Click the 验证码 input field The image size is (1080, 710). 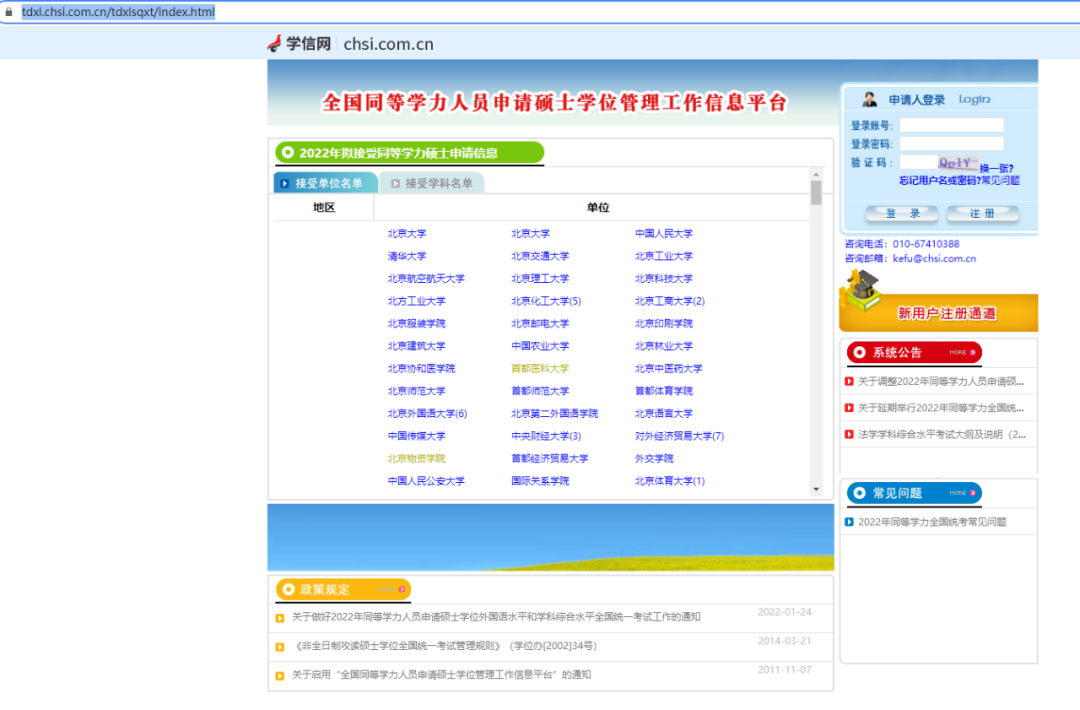pos(918,163)
